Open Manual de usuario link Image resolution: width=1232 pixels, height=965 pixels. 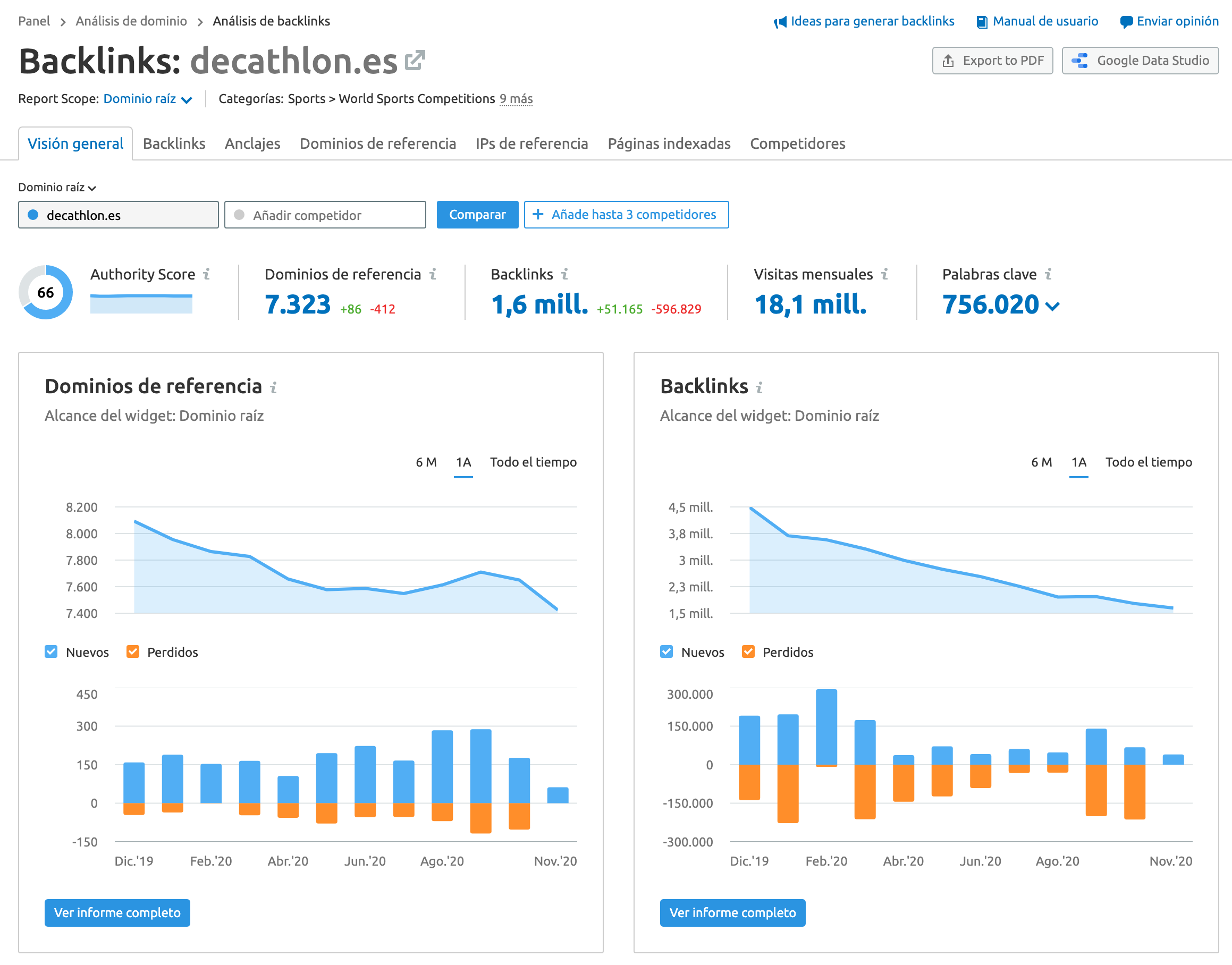coord(1045,21)
